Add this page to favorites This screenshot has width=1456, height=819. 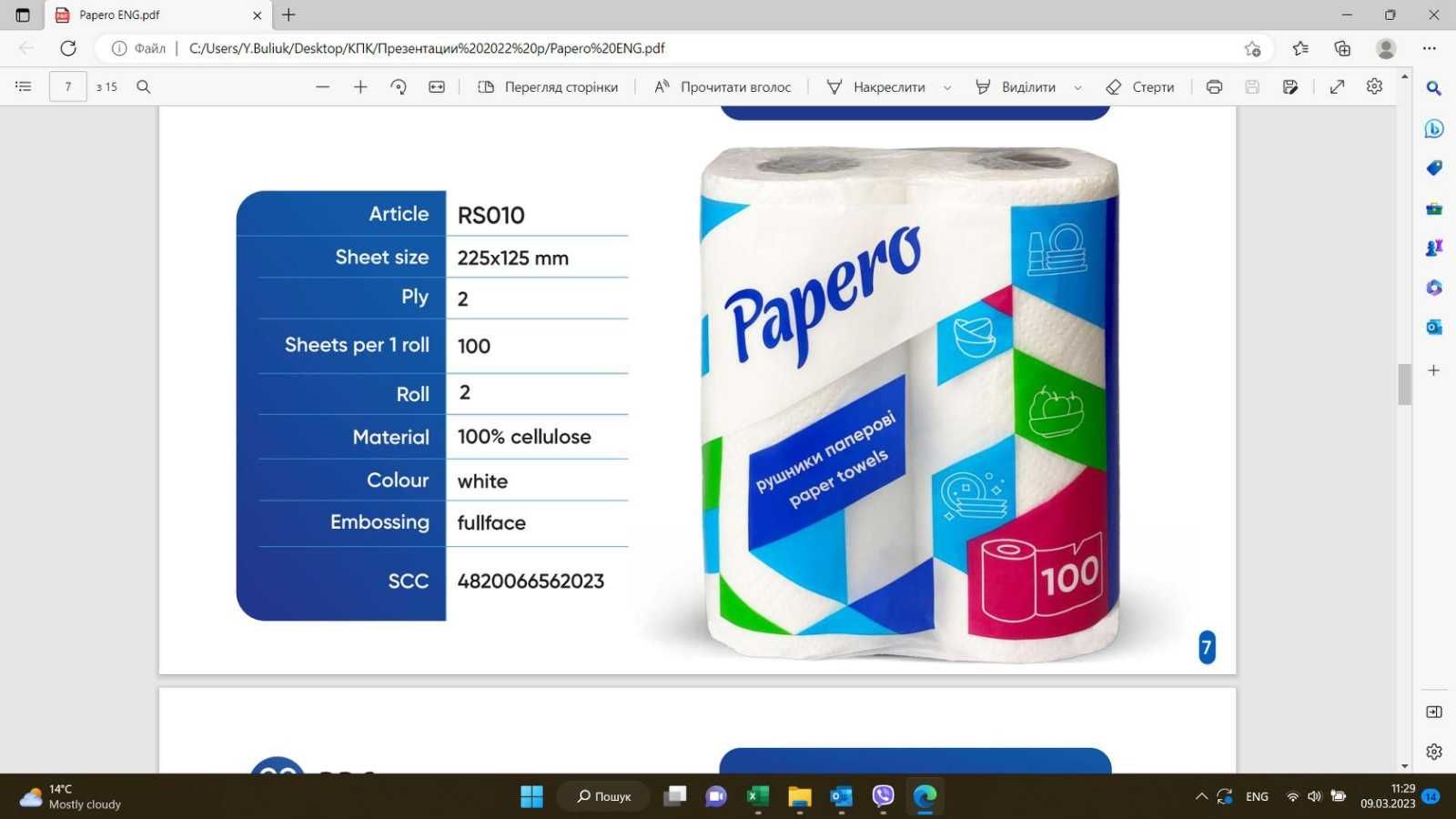[1253, 48]
